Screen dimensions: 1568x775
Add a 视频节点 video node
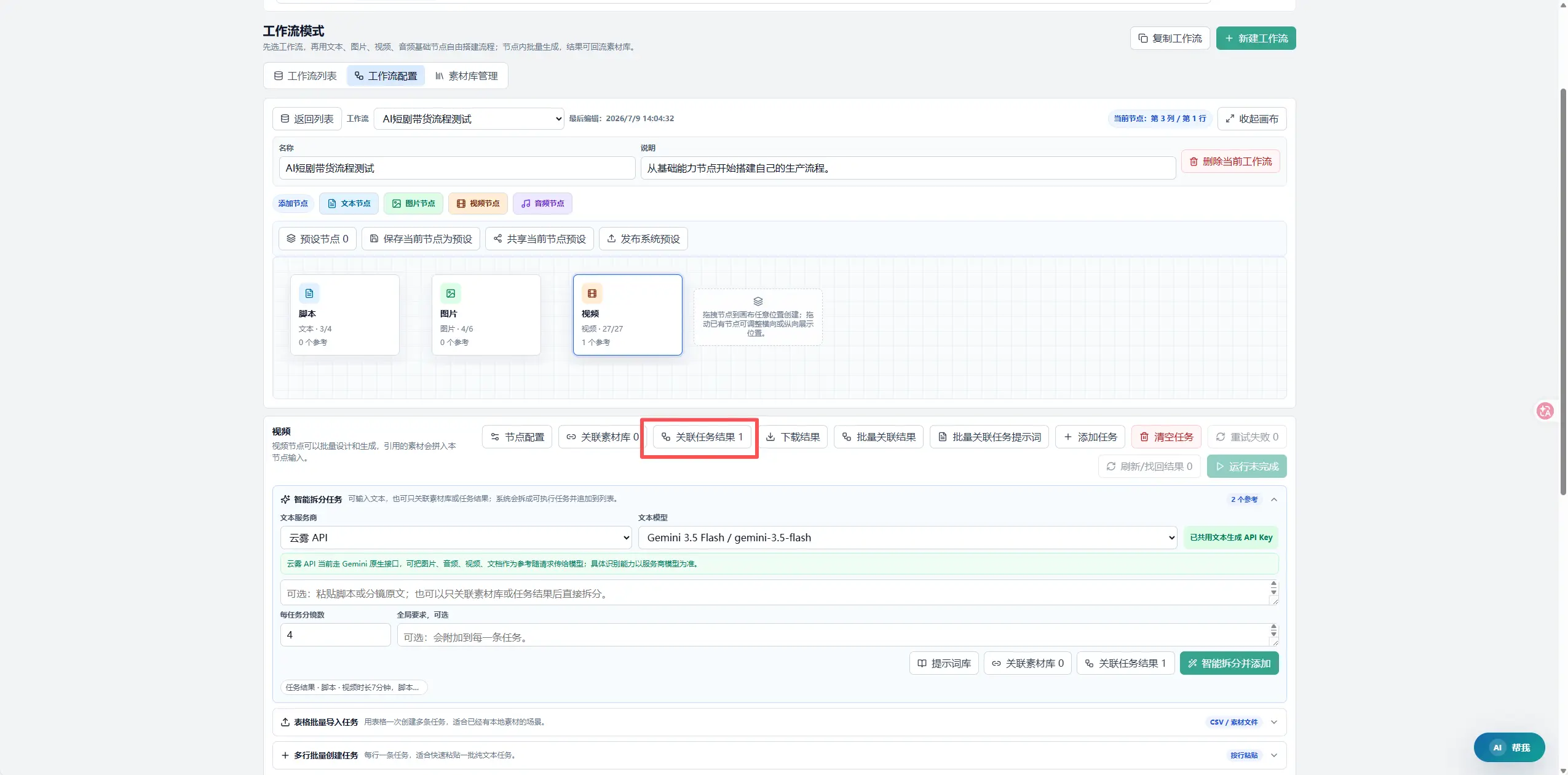click(x=478, y=204)
